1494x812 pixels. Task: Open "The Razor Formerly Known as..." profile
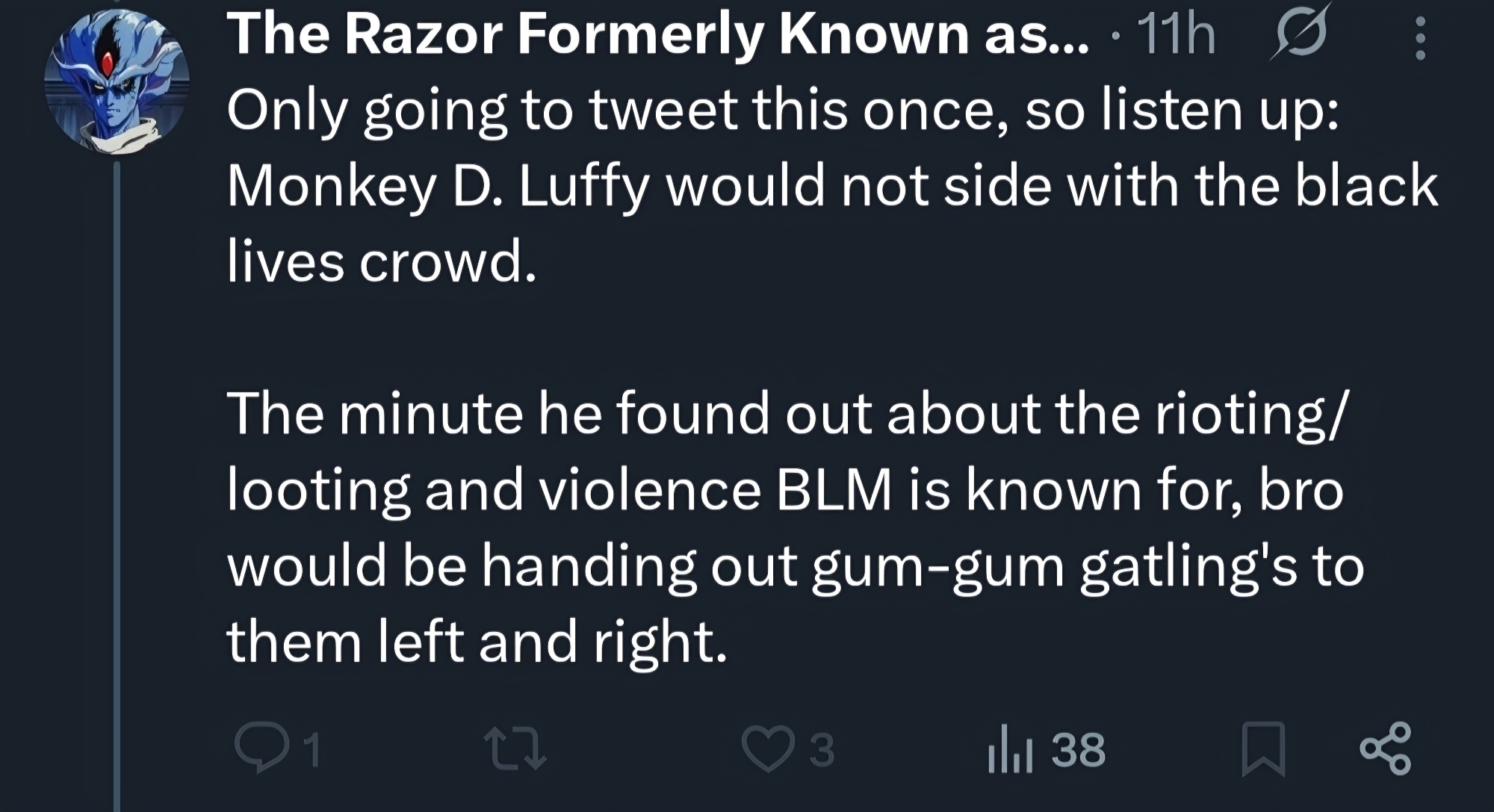tap(657, 34)
